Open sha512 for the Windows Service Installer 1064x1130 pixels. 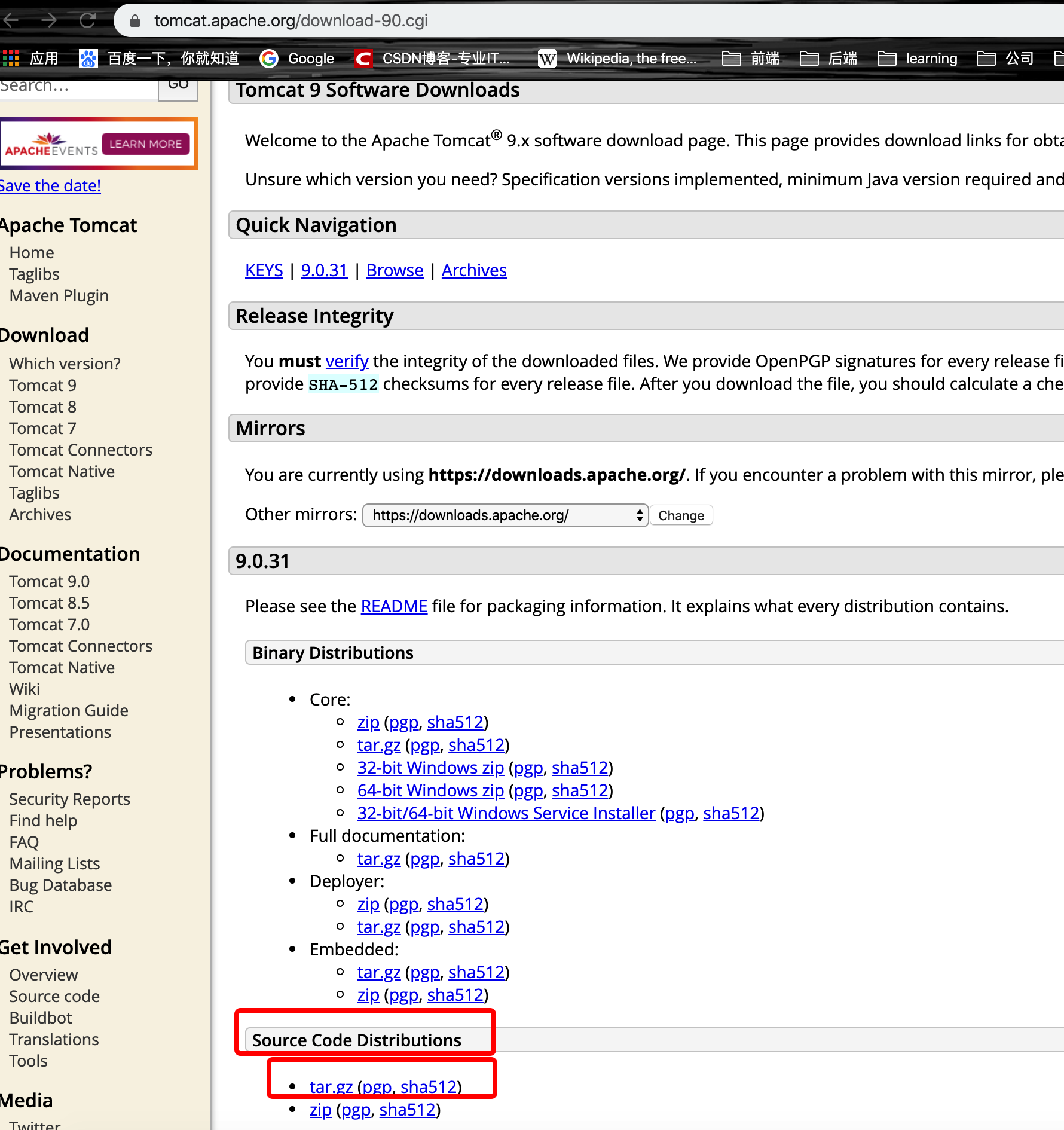click(731, 813)
